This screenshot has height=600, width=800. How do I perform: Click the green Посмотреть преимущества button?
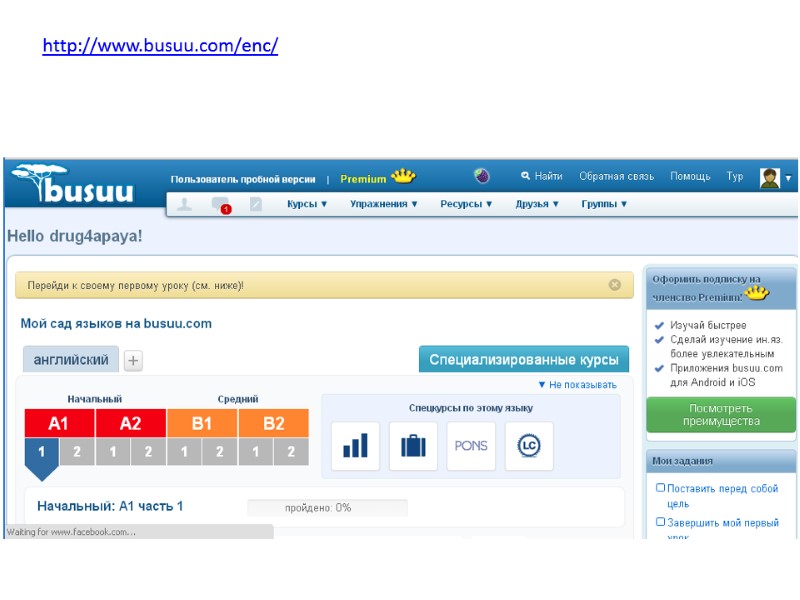pos(721,415)
